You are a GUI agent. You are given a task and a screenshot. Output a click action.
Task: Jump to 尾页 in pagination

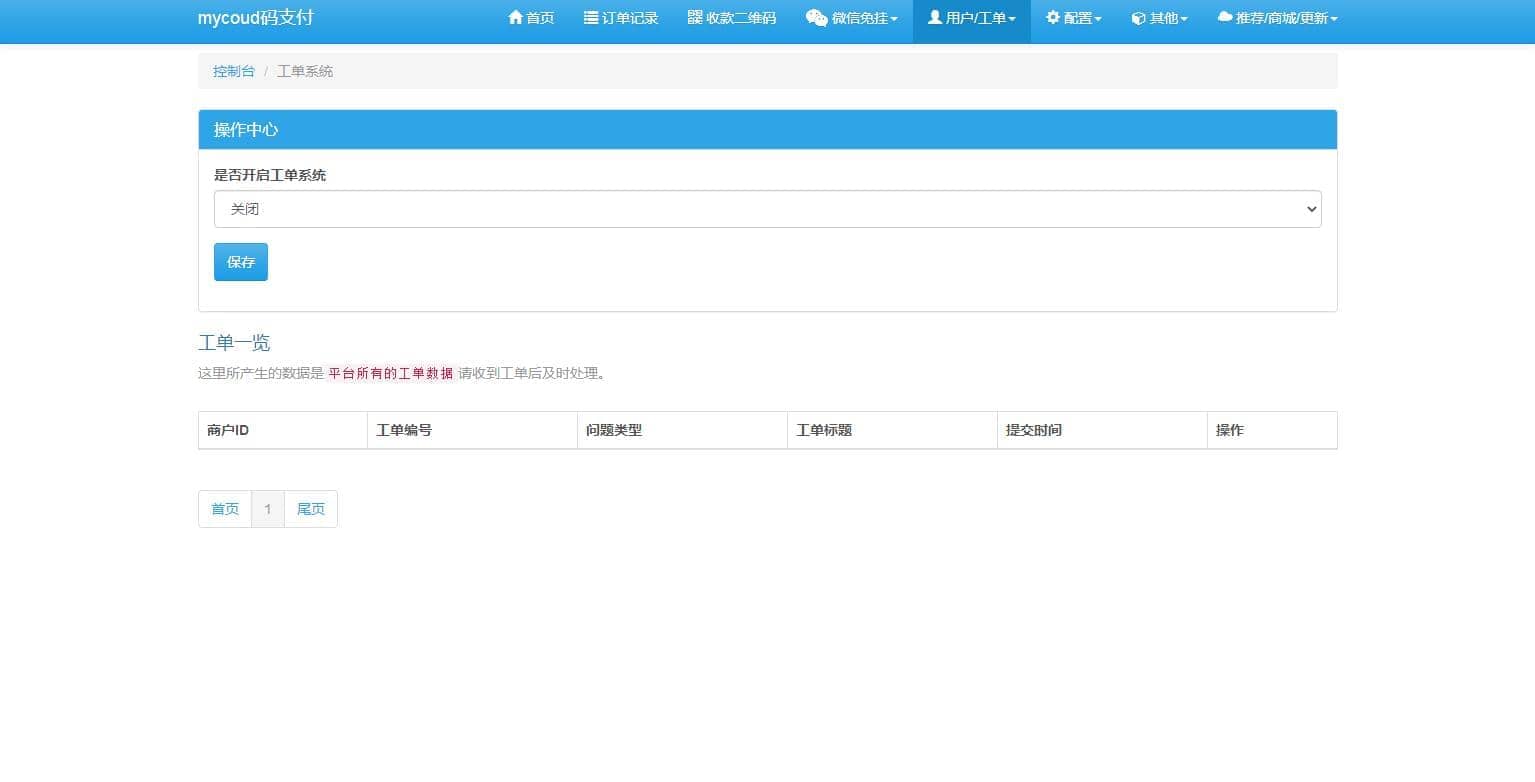[311, 509]
